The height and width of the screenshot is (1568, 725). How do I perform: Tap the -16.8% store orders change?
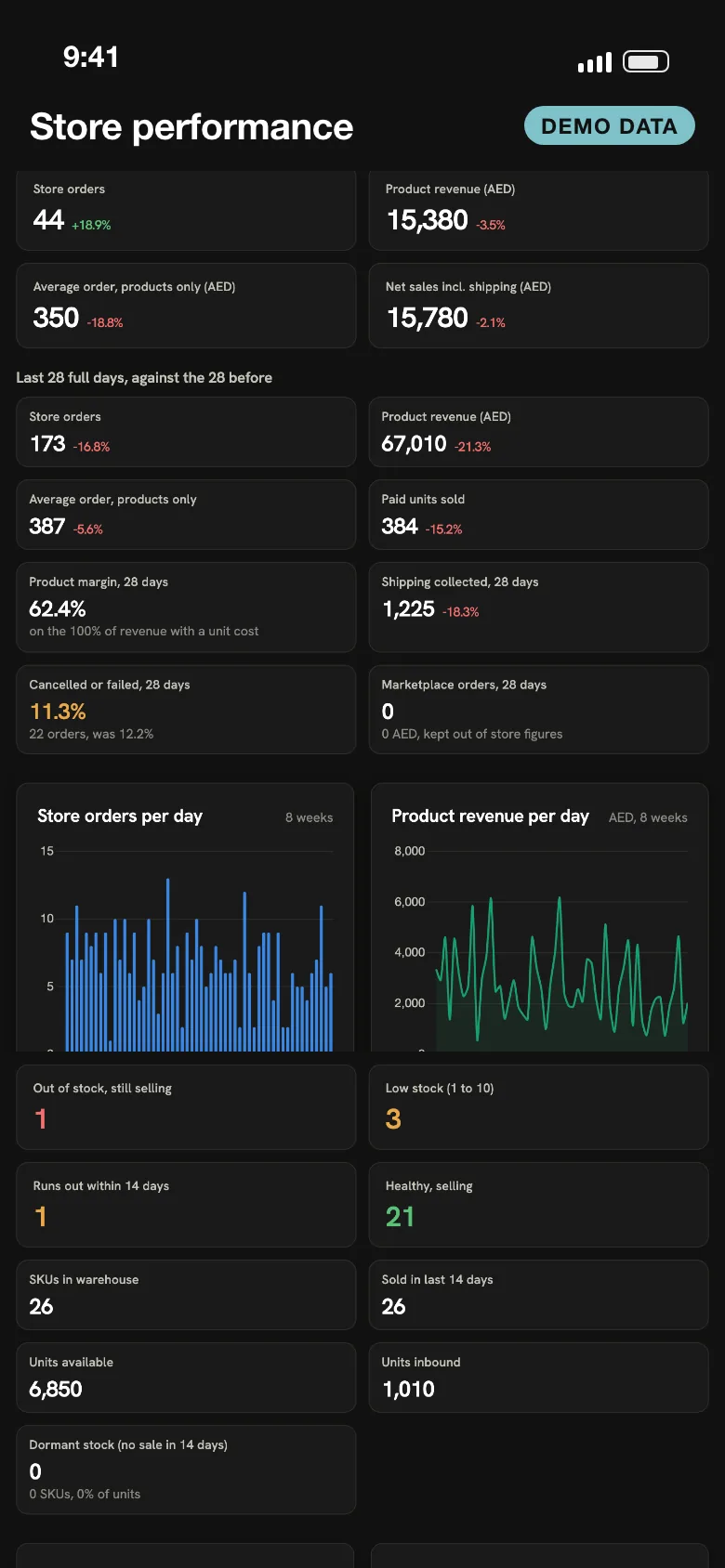pyautogui.click(x=91, y=447)
